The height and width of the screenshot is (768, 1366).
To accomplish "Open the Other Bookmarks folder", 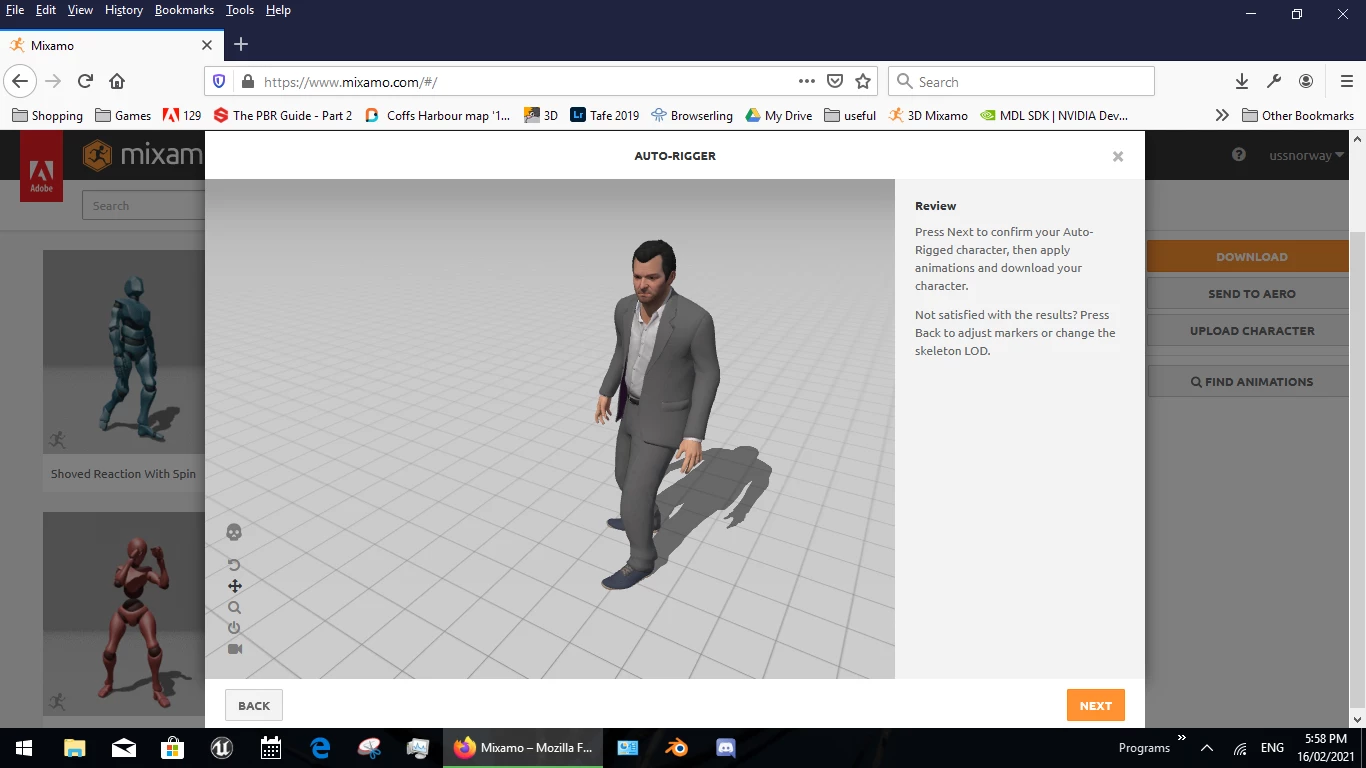I will (1297, 116).
